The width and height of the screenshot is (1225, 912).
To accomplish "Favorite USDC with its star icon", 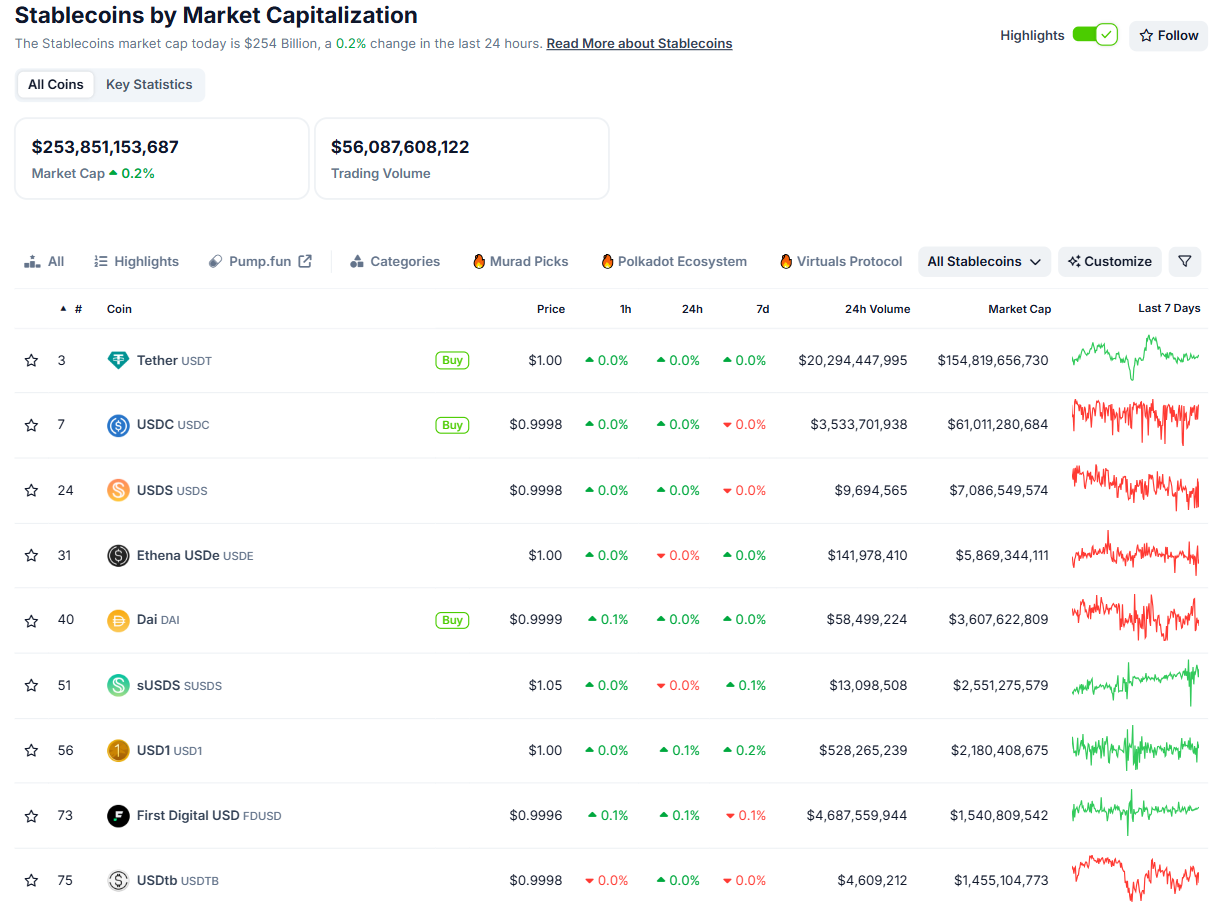I will coord(31,425).
